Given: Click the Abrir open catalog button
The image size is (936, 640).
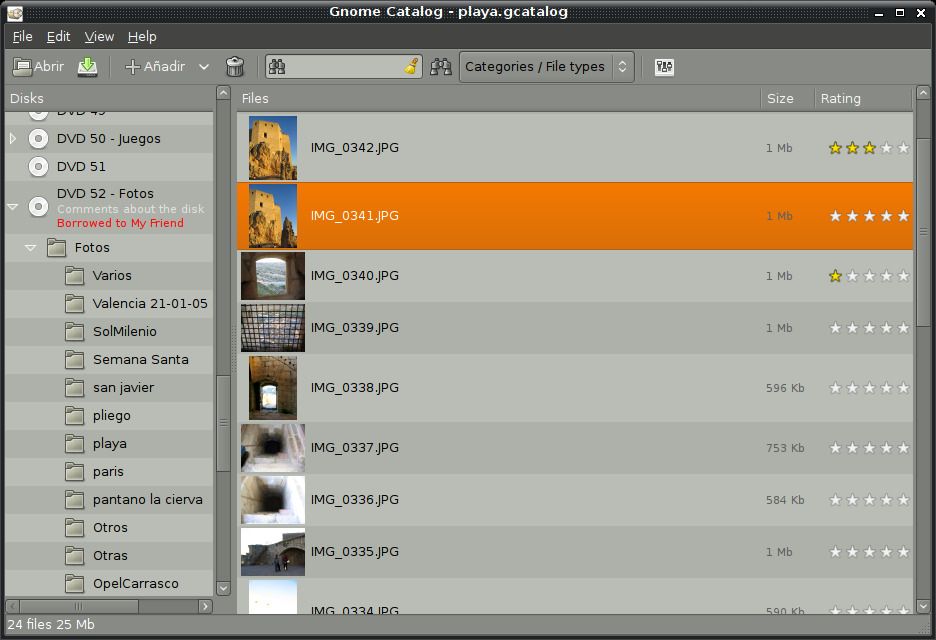Looking at the screenshot, I should click(38, 67).
